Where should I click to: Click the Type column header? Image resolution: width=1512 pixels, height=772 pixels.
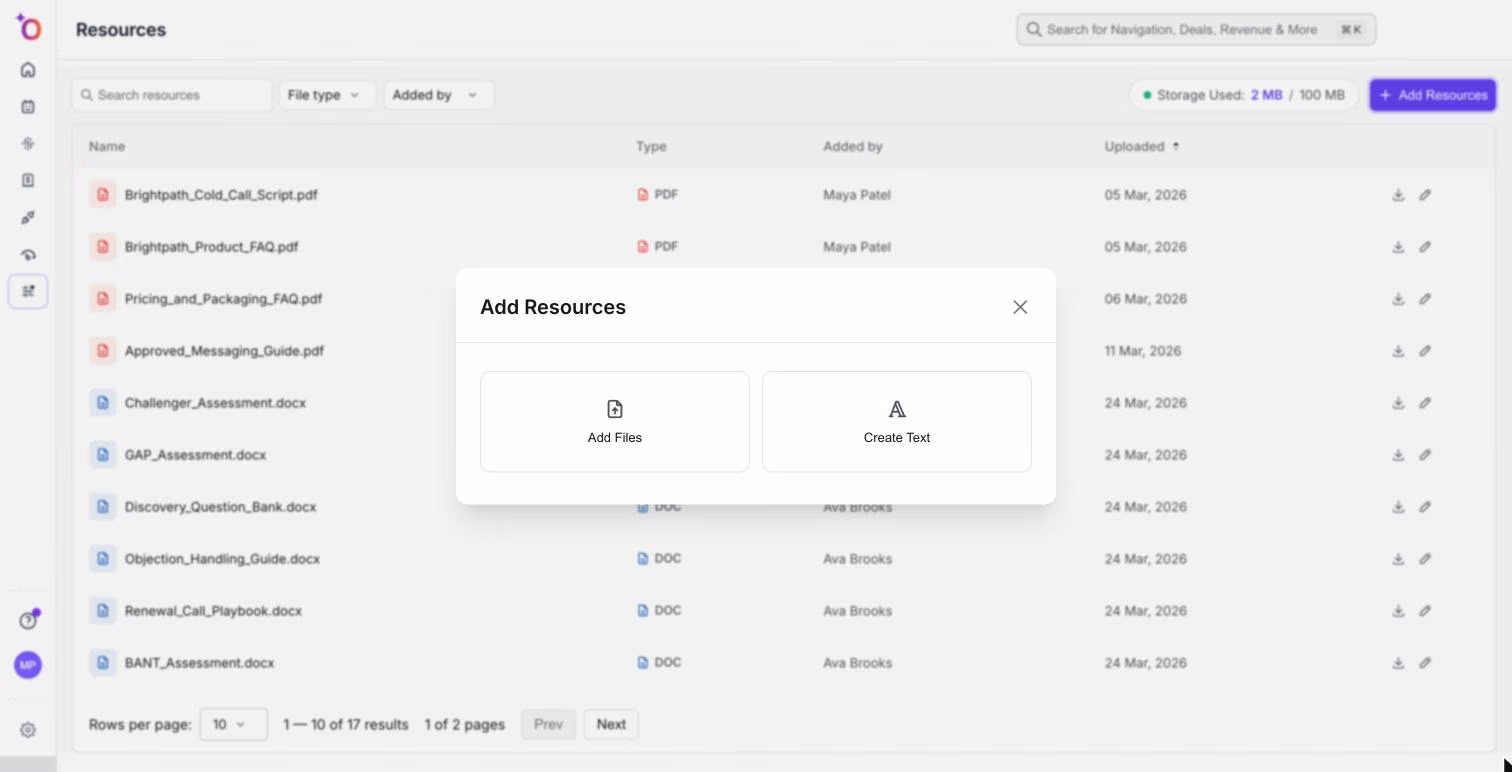[651, 146]
